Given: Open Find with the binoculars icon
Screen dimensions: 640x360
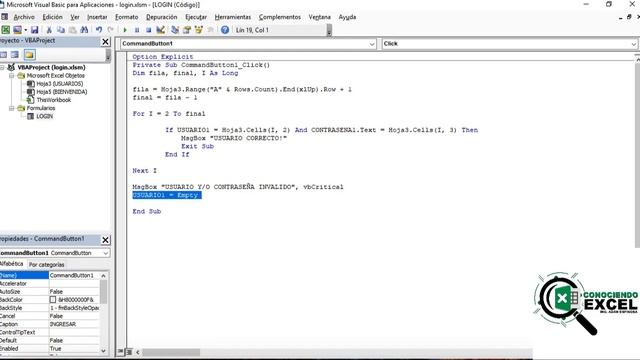Looking at the screenshot, I should tap(84, 30).
